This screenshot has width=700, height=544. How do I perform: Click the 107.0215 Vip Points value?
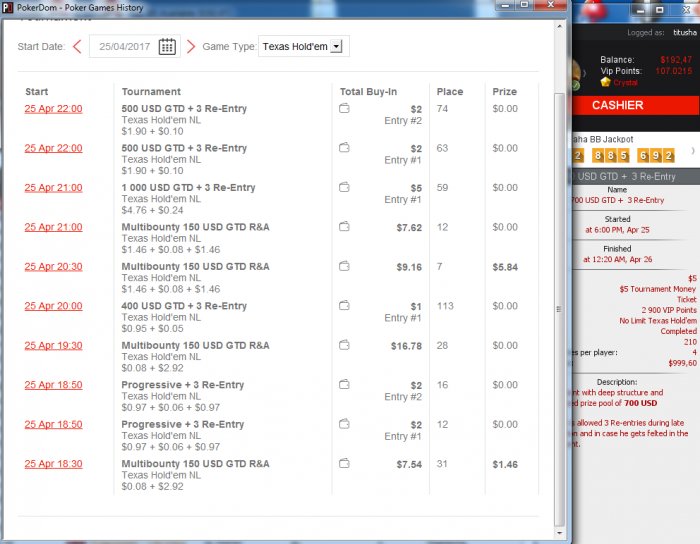(674, 71)
